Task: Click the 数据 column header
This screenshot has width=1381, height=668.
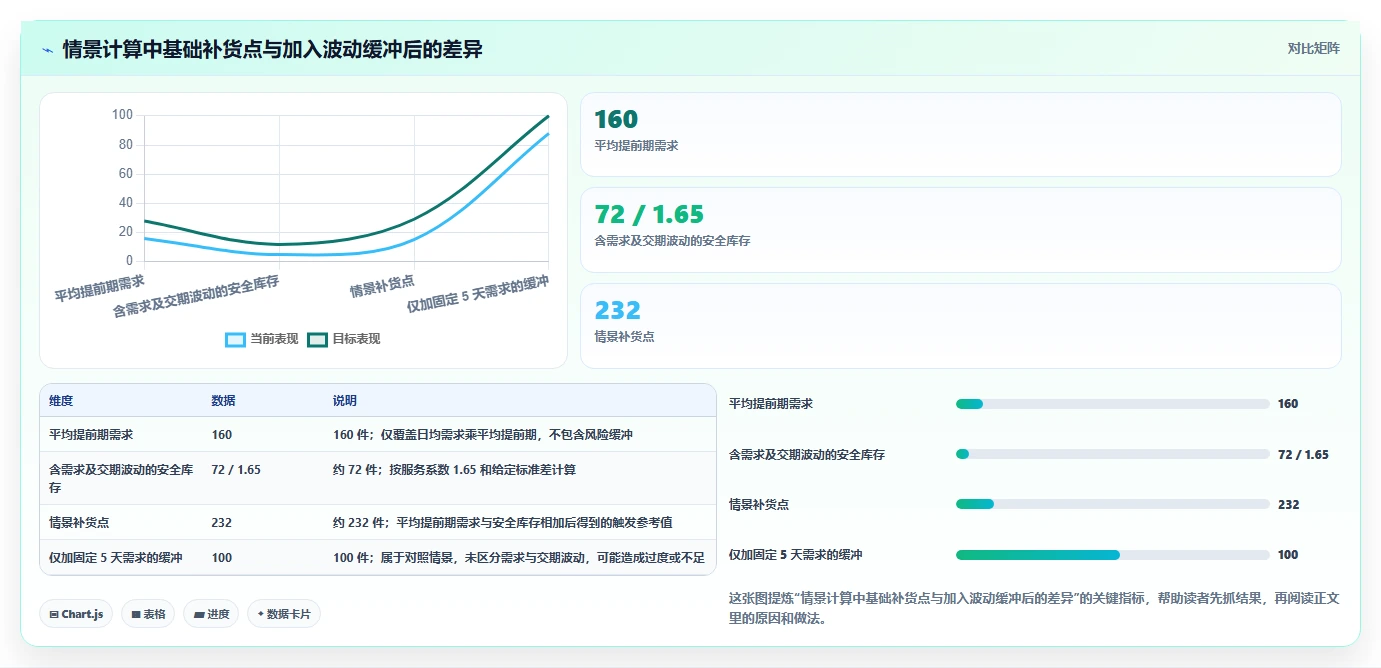Action: coord(223,401)
